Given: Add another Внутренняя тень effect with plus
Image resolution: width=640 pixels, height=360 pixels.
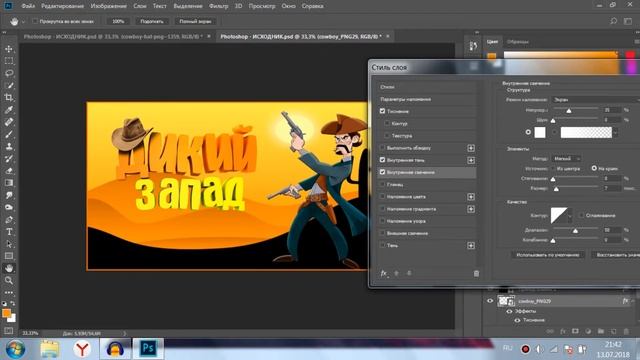Looking at the screenshot, I should pos(471,160).
